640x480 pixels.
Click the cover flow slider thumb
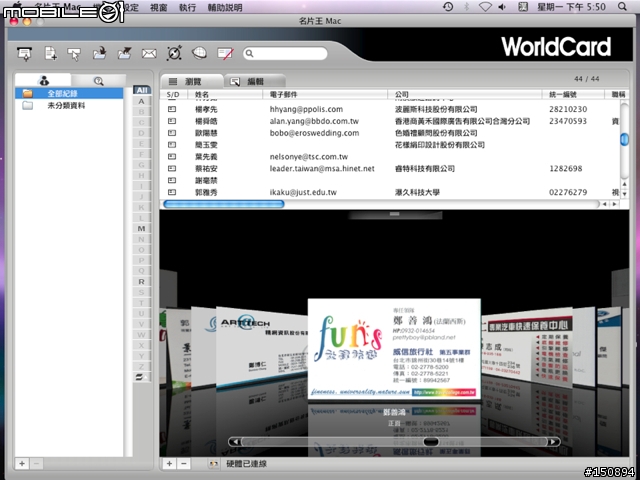tap(431, 442)
